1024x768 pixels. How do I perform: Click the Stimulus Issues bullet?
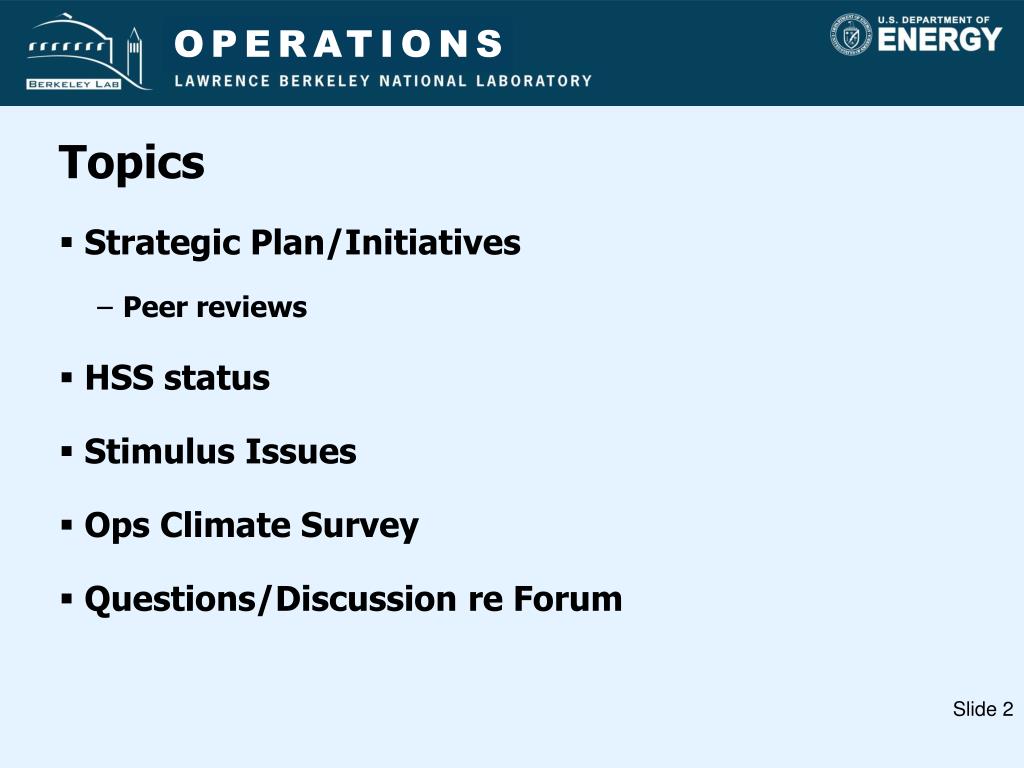pos(220,452)
